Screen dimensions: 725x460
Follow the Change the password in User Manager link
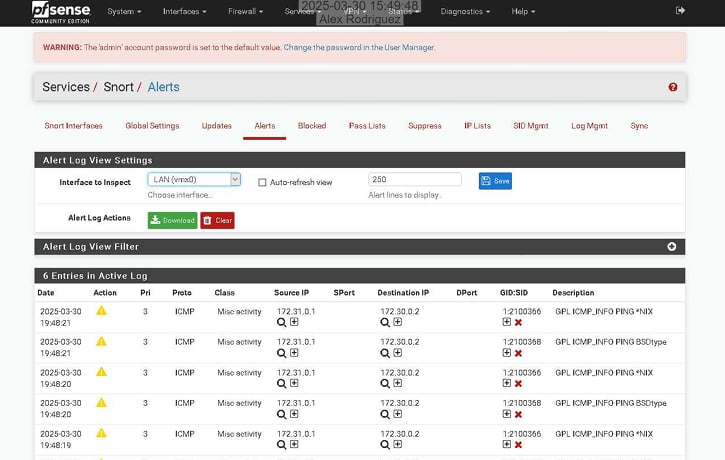[x=359, y=47]
